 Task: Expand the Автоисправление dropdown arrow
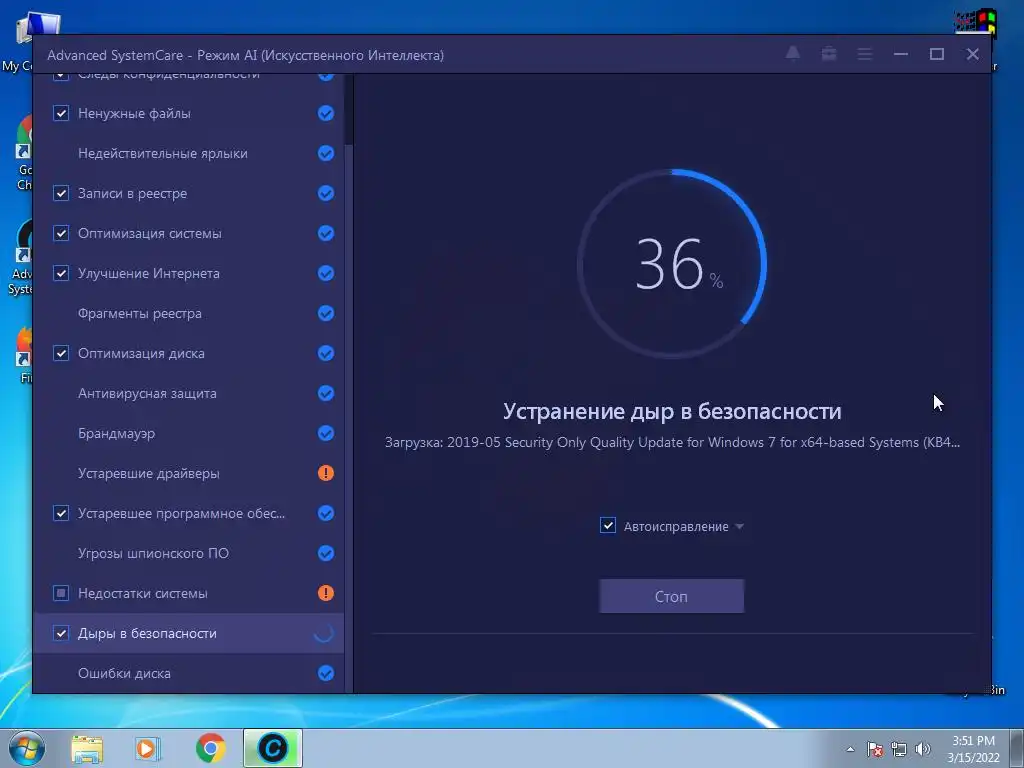pos(739,526)
